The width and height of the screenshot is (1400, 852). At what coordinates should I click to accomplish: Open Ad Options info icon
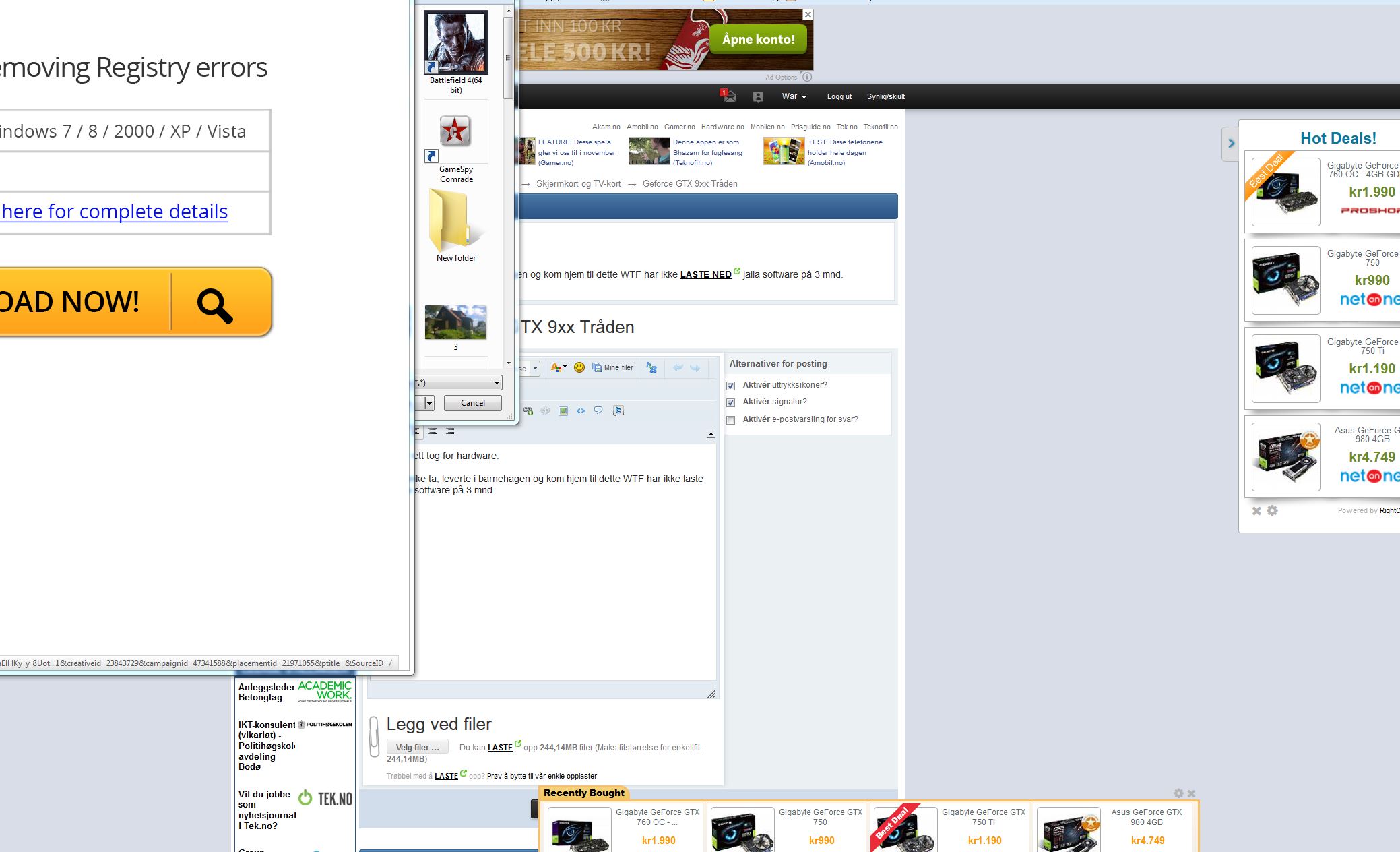(x=807, y=77)
